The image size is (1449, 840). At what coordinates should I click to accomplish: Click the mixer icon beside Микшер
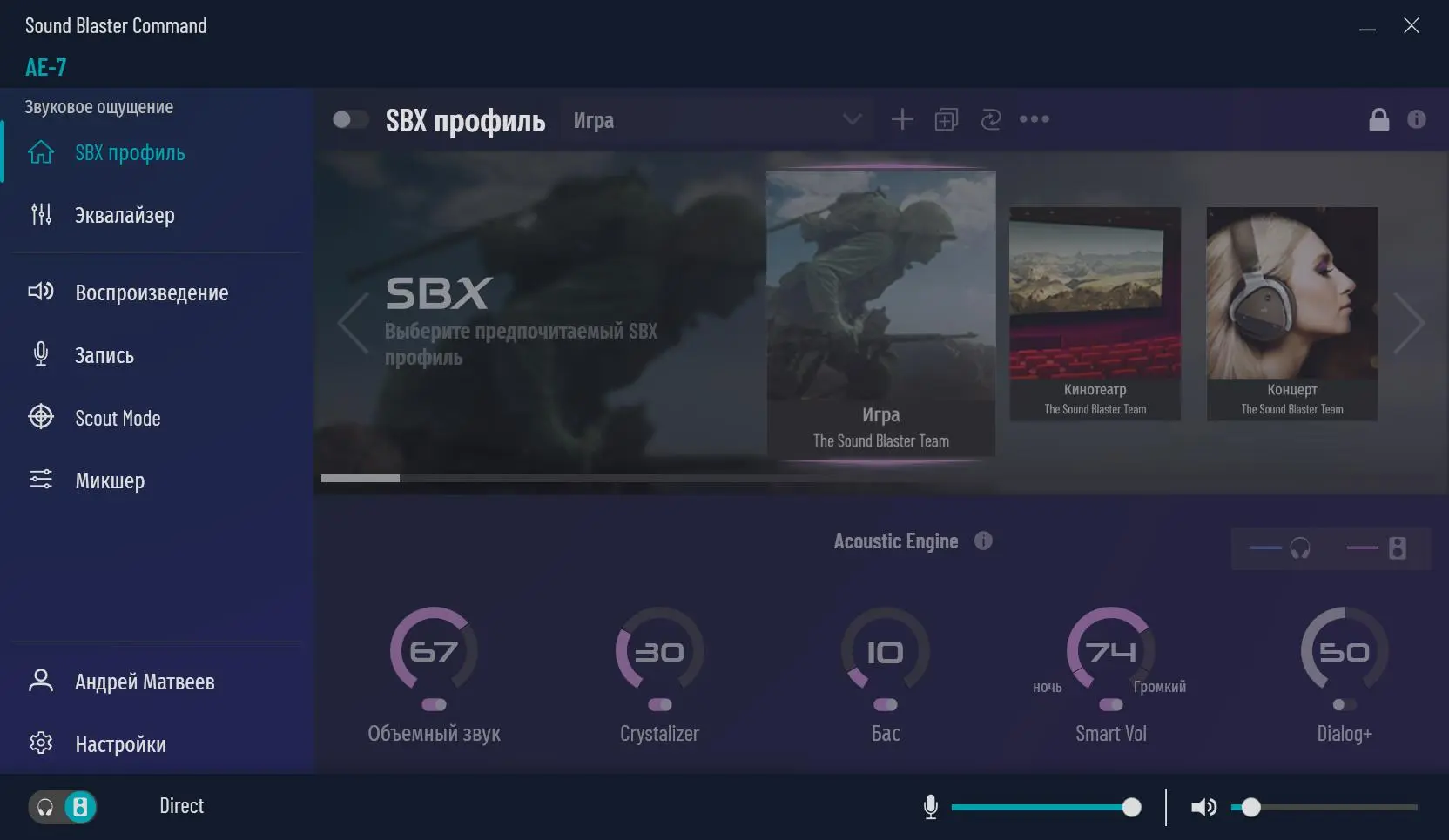point(41,480)
